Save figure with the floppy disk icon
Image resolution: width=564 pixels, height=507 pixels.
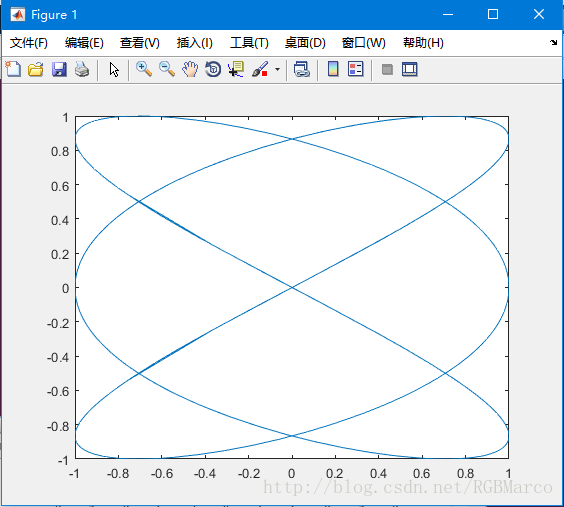click(59, 69)
